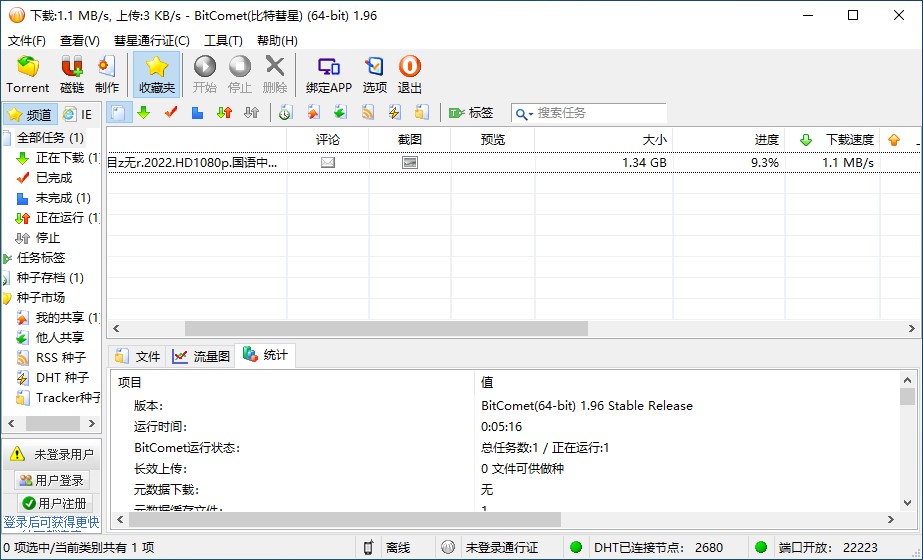Sort by the 进度 column header

point(729,140)
